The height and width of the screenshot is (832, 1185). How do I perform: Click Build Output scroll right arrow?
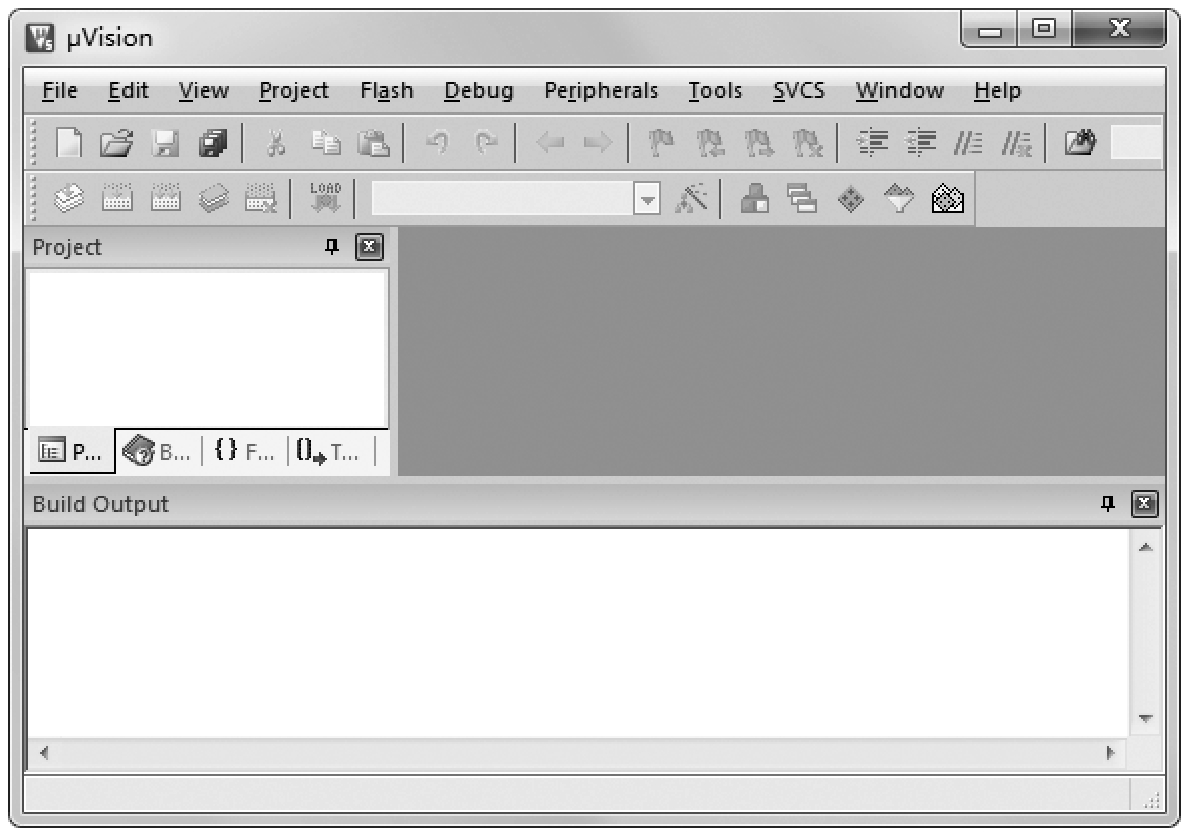(x=1110, y=753)
